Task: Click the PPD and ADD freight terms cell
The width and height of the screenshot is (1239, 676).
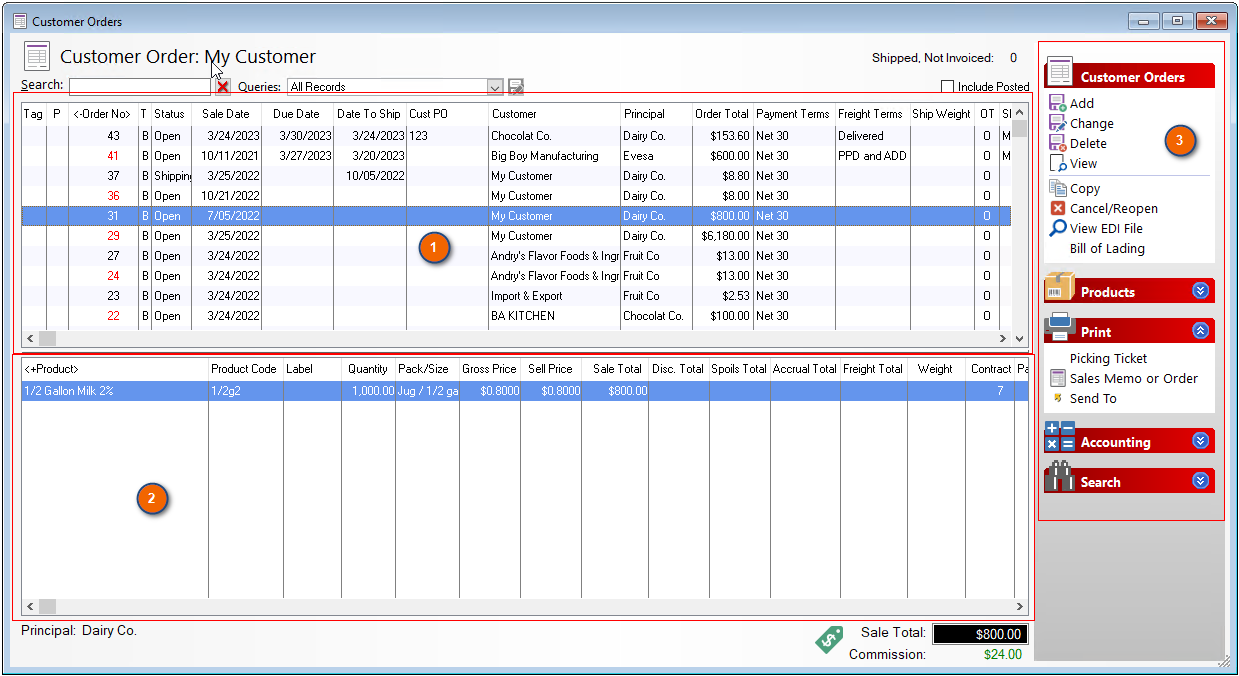Action: tap(872, 156)
